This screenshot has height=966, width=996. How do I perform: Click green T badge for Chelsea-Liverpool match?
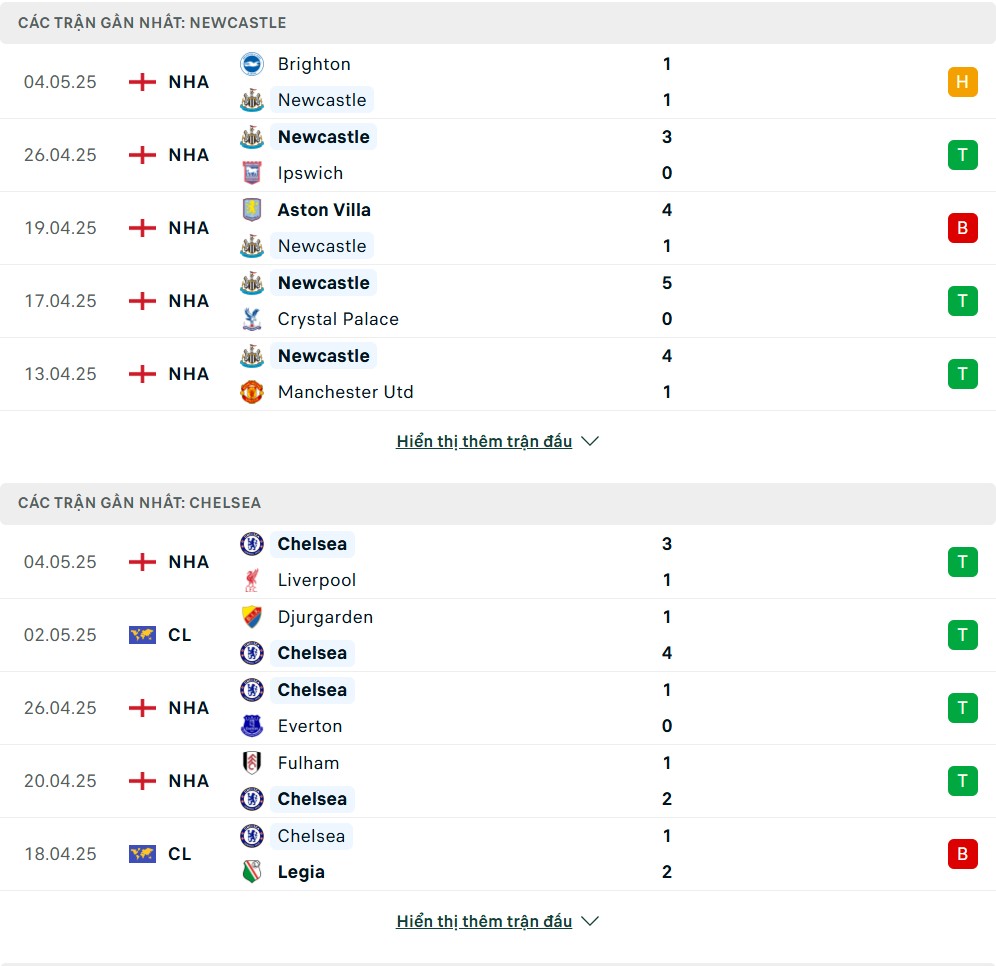pyautogui.click(x=962, y=562)
